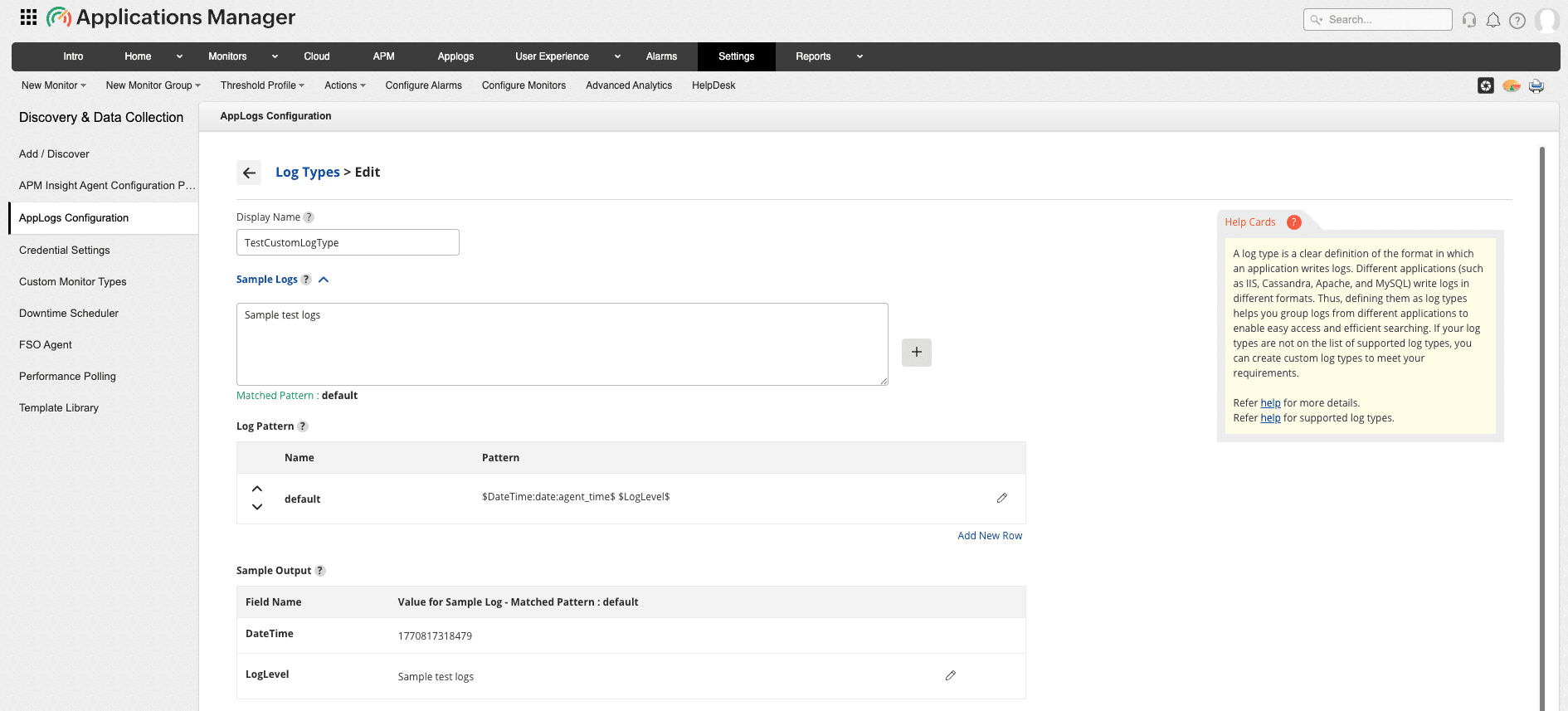Expand the Threshold Profile dropdown
This screenshot has width=1568, height=711.
(x=262, y=85)
